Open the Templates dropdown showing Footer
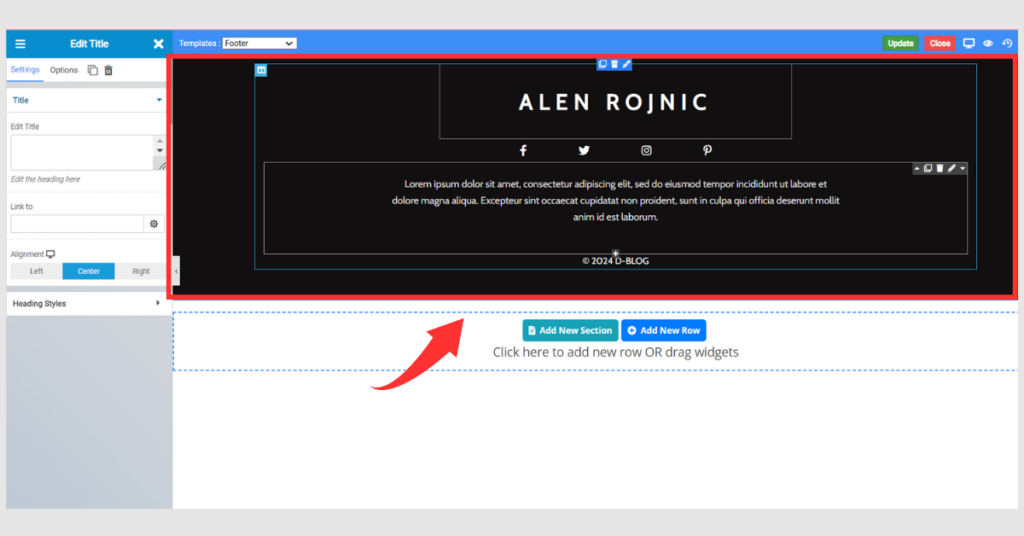 point(259,43)
